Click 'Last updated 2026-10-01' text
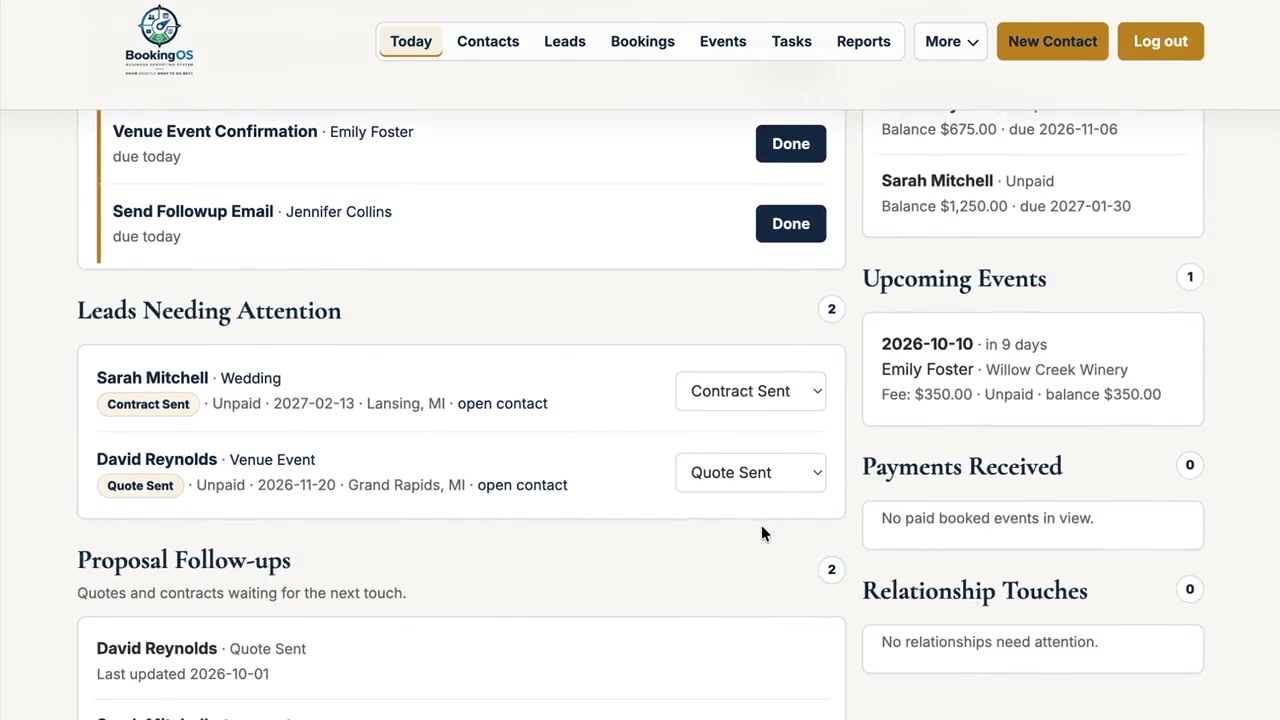Viewport: 1280px width, 720px height. click(x=183, y=674)
